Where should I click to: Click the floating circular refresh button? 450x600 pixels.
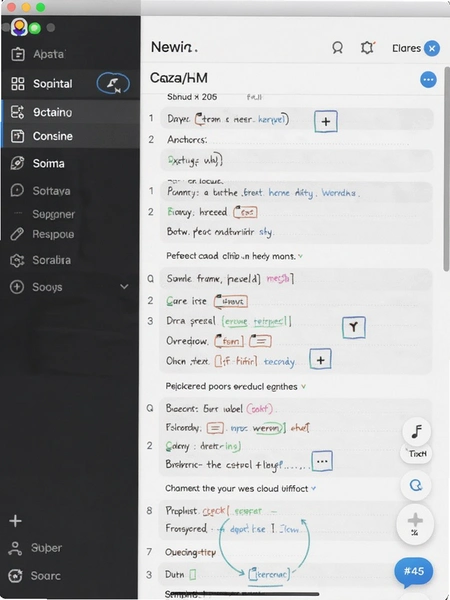tap(416, 485)
